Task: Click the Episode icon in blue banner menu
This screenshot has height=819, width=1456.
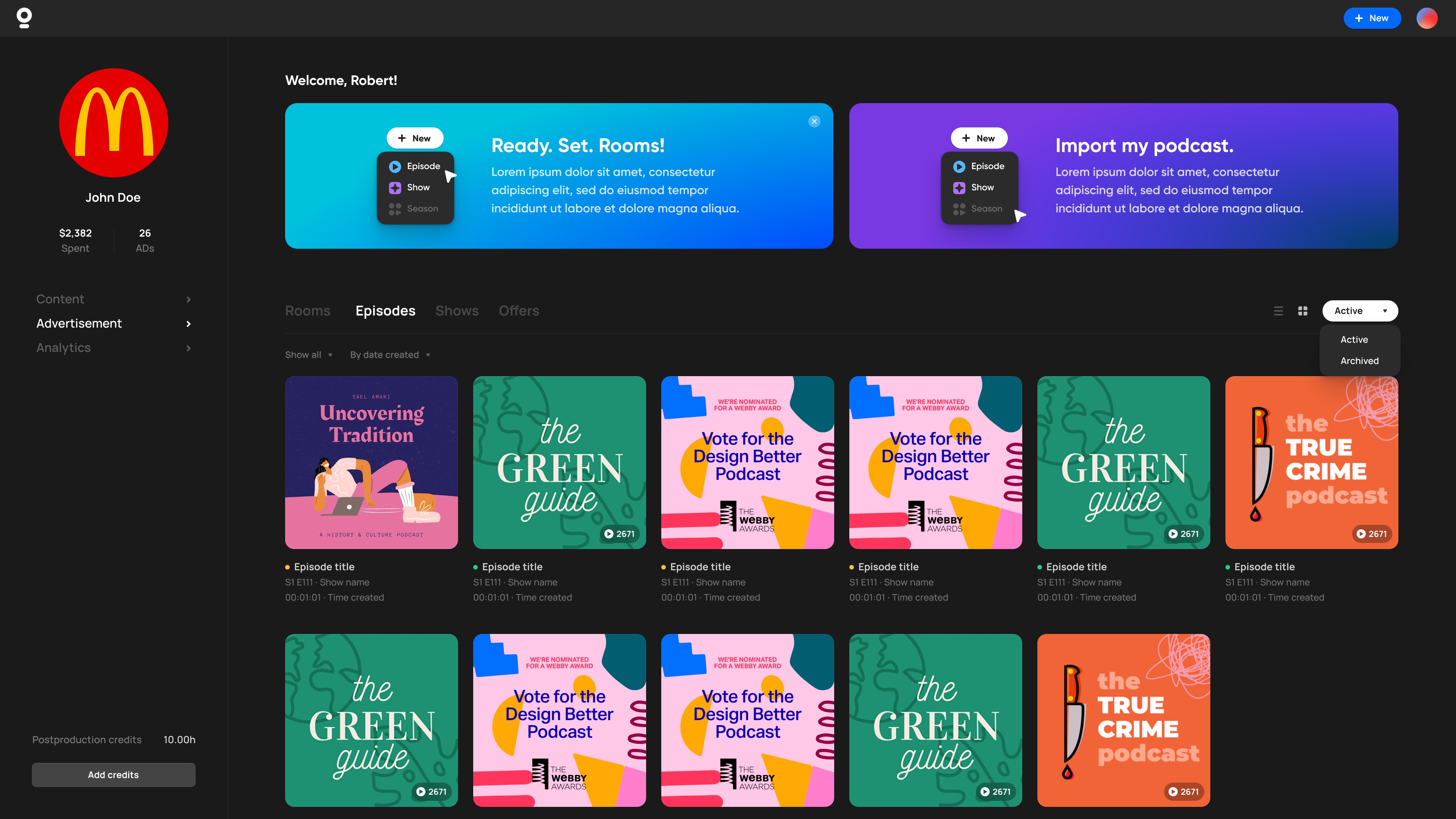Action: 395,166
